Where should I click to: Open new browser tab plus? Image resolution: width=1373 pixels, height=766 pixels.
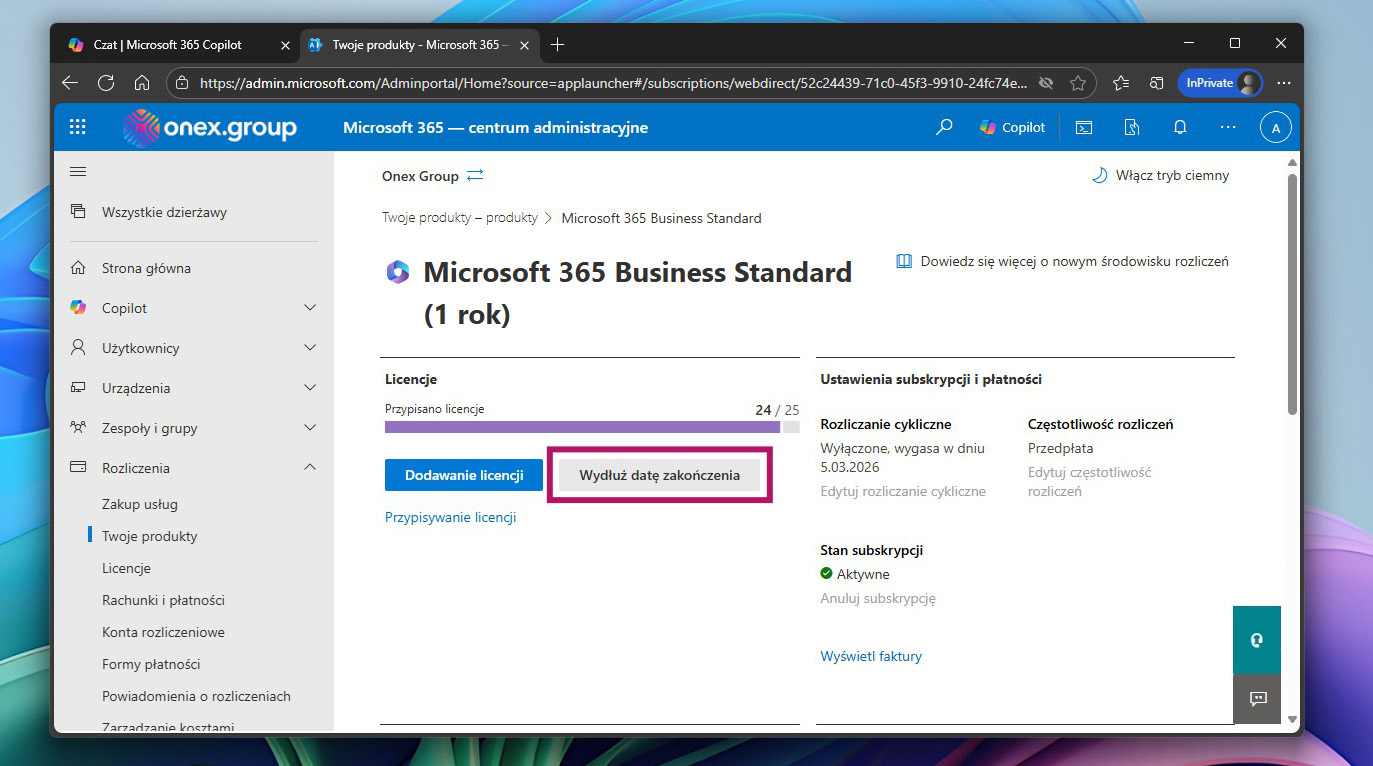(x=558, y=44)
